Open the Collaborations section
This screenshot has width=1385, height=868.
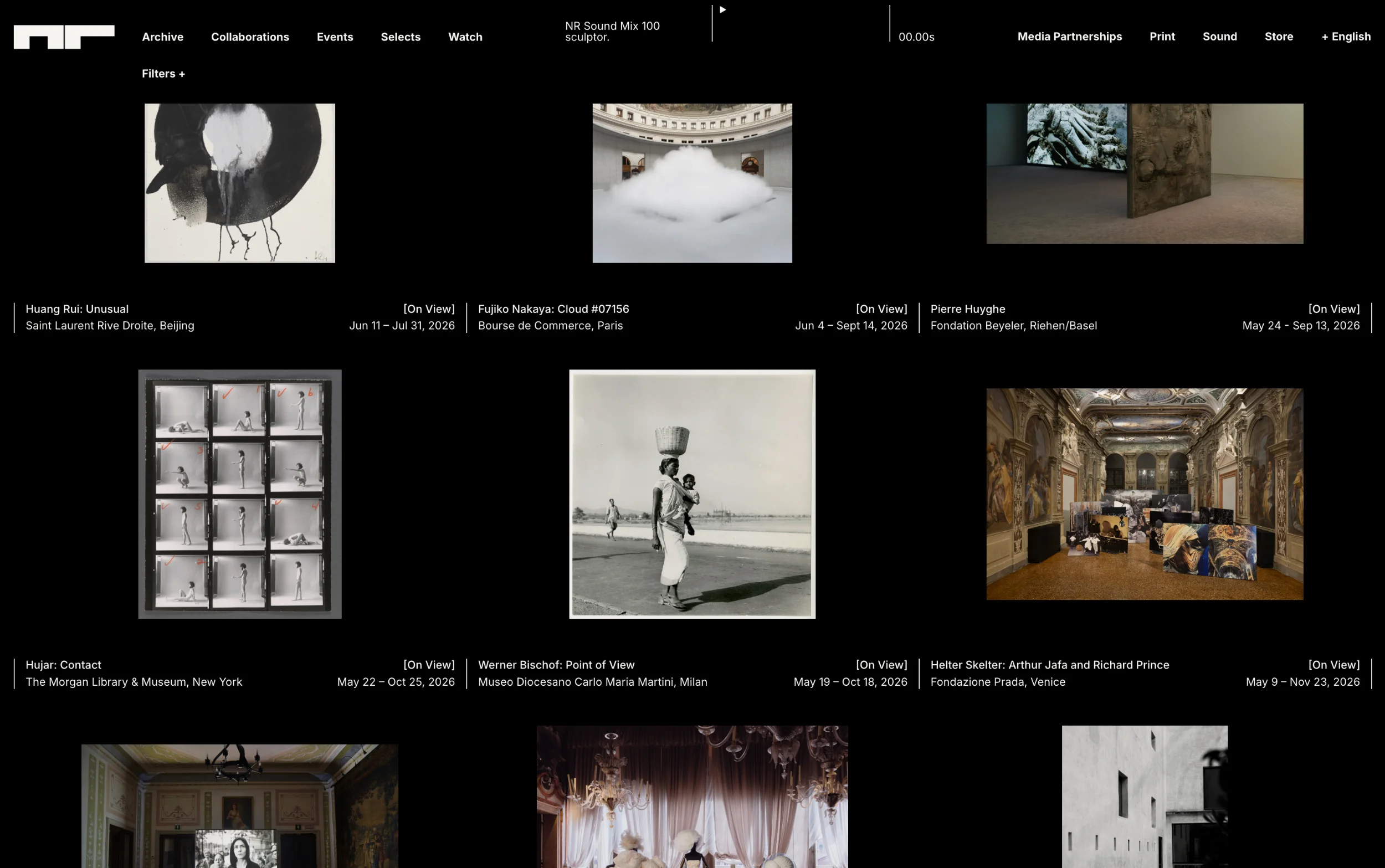click(250, 37)
